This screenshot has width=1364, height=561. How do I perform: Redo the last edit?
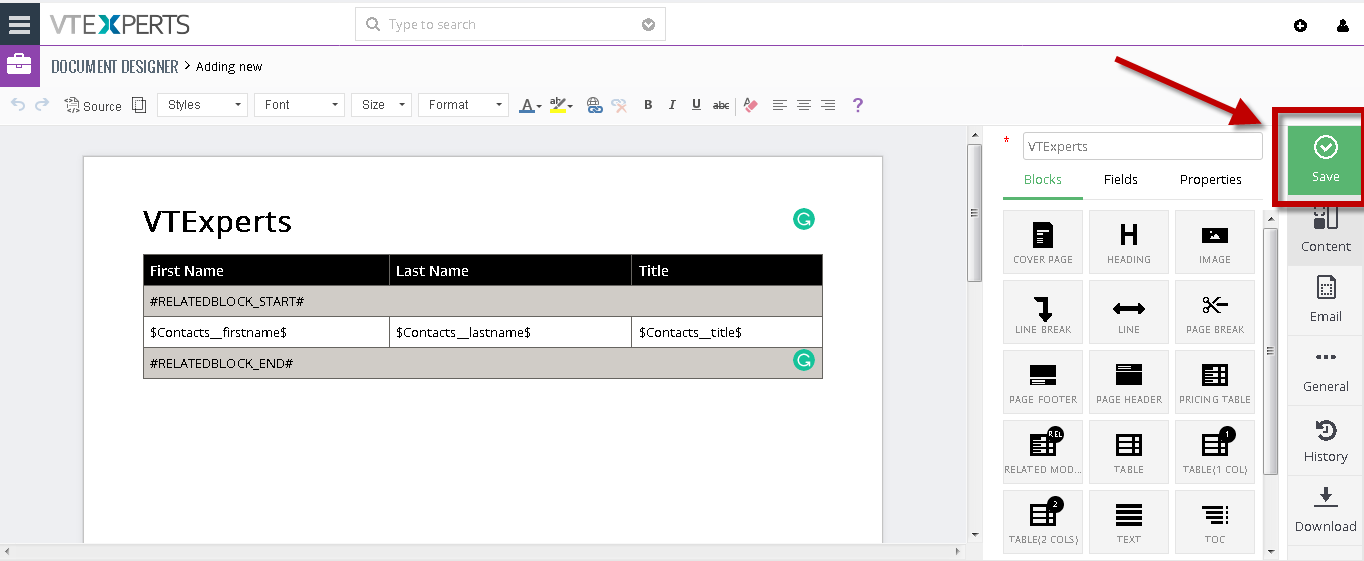42,104
